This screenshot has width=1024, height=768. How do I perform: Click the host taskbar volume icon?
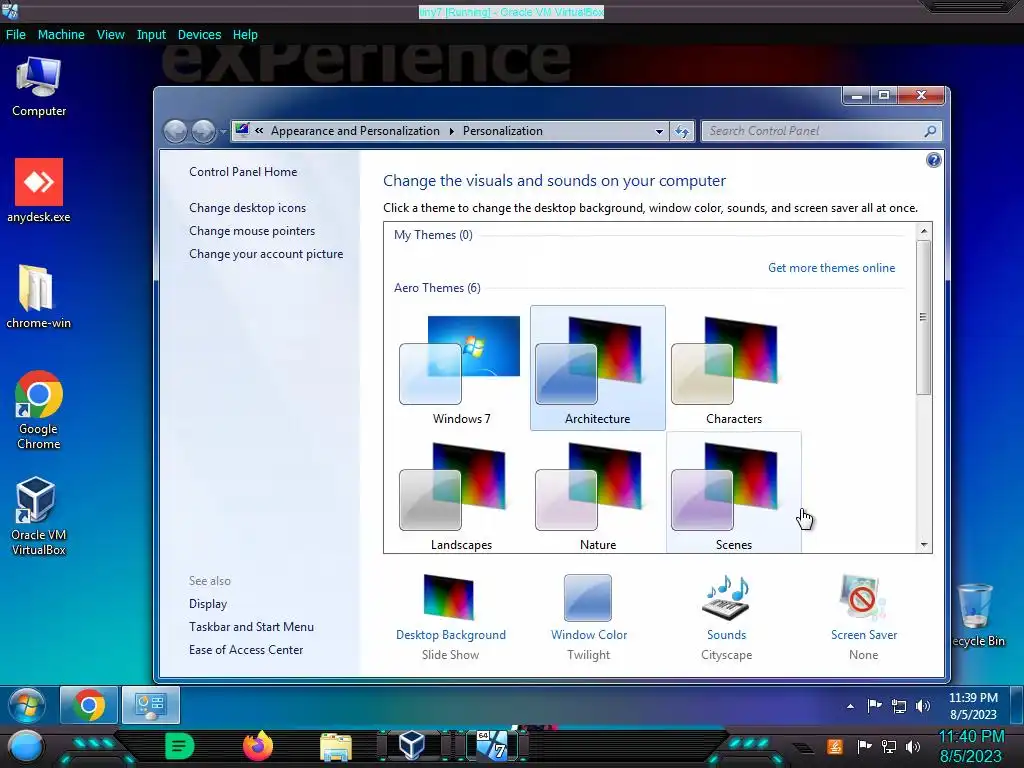[x=913, y=746]
